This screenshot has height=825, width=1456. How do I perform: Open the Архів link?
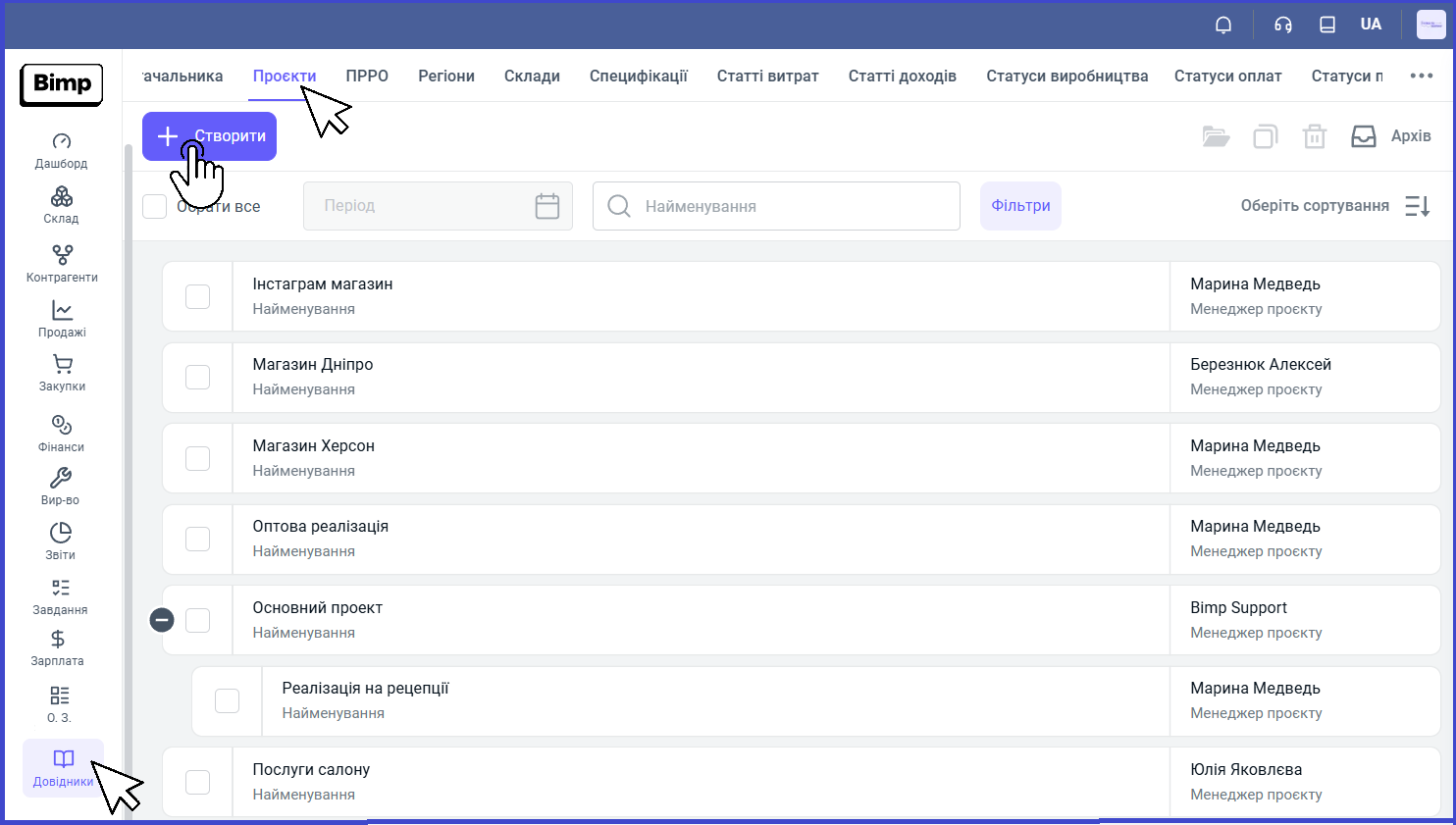point(1411,136)
